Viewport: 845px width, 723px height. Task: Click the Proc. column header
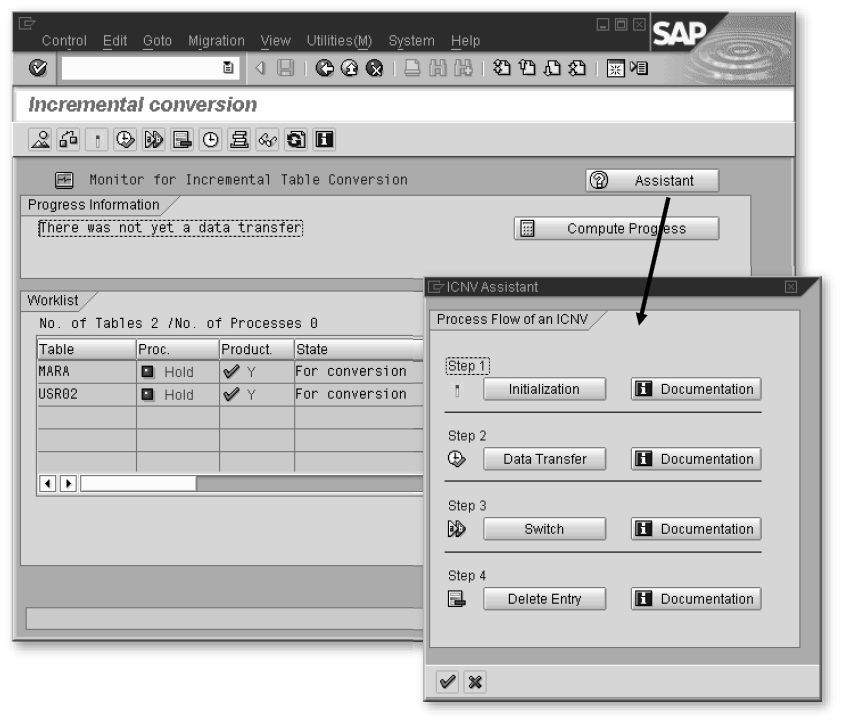tap(178, 349)
